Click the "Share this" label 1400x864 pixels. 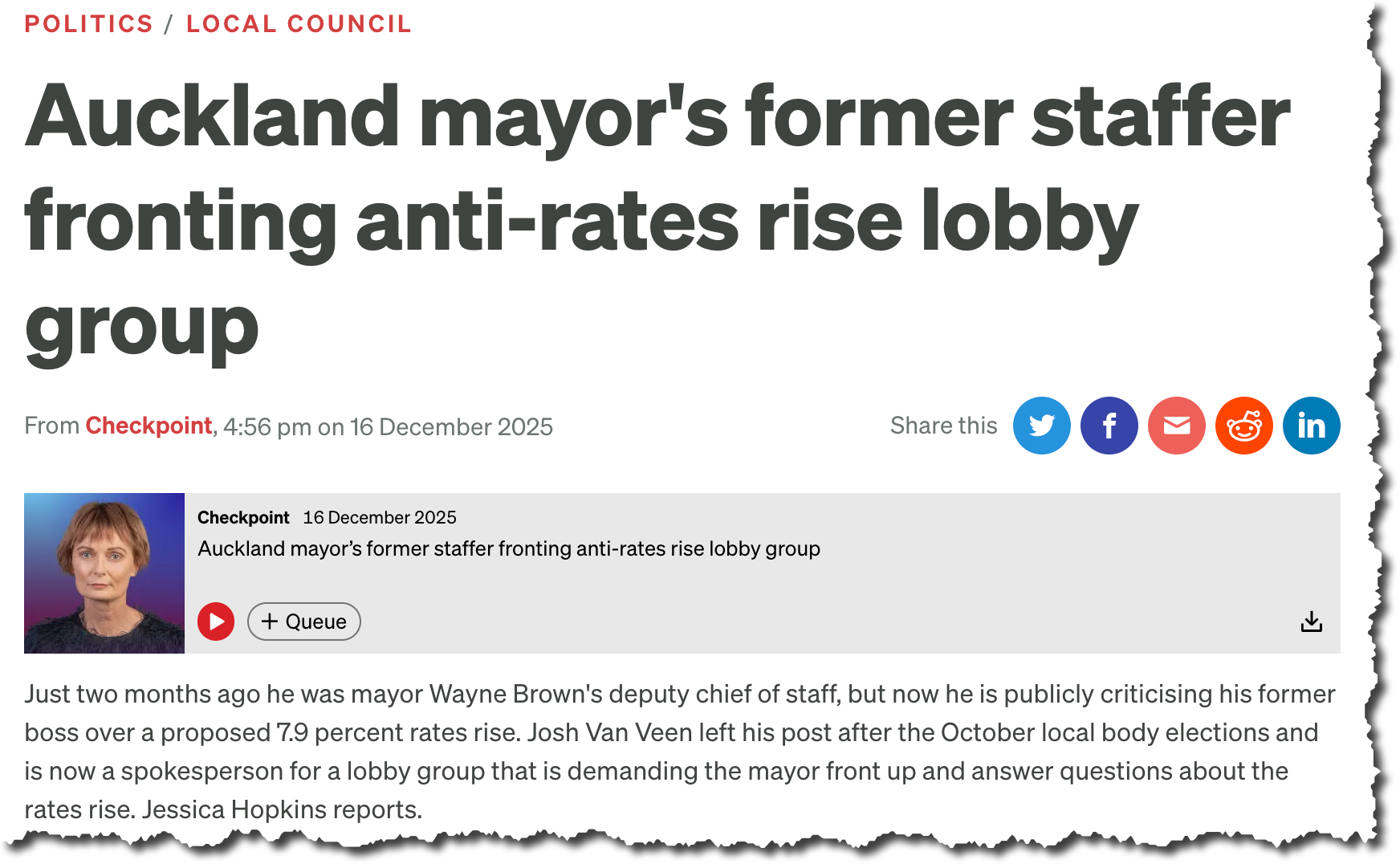click(x=943, y=426)
